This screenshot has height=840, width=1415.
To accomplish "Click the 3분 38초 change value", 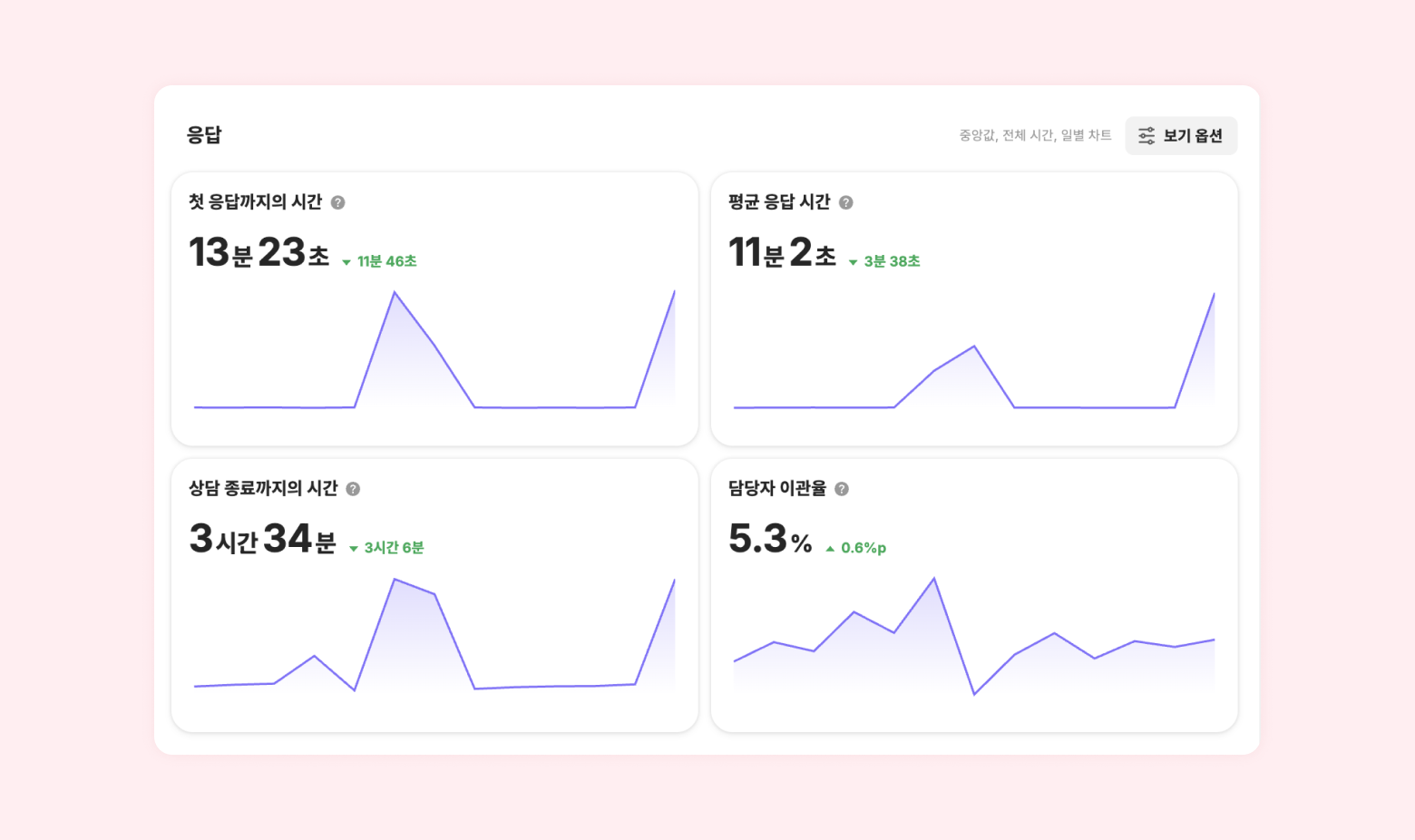I will pos(893,261).
